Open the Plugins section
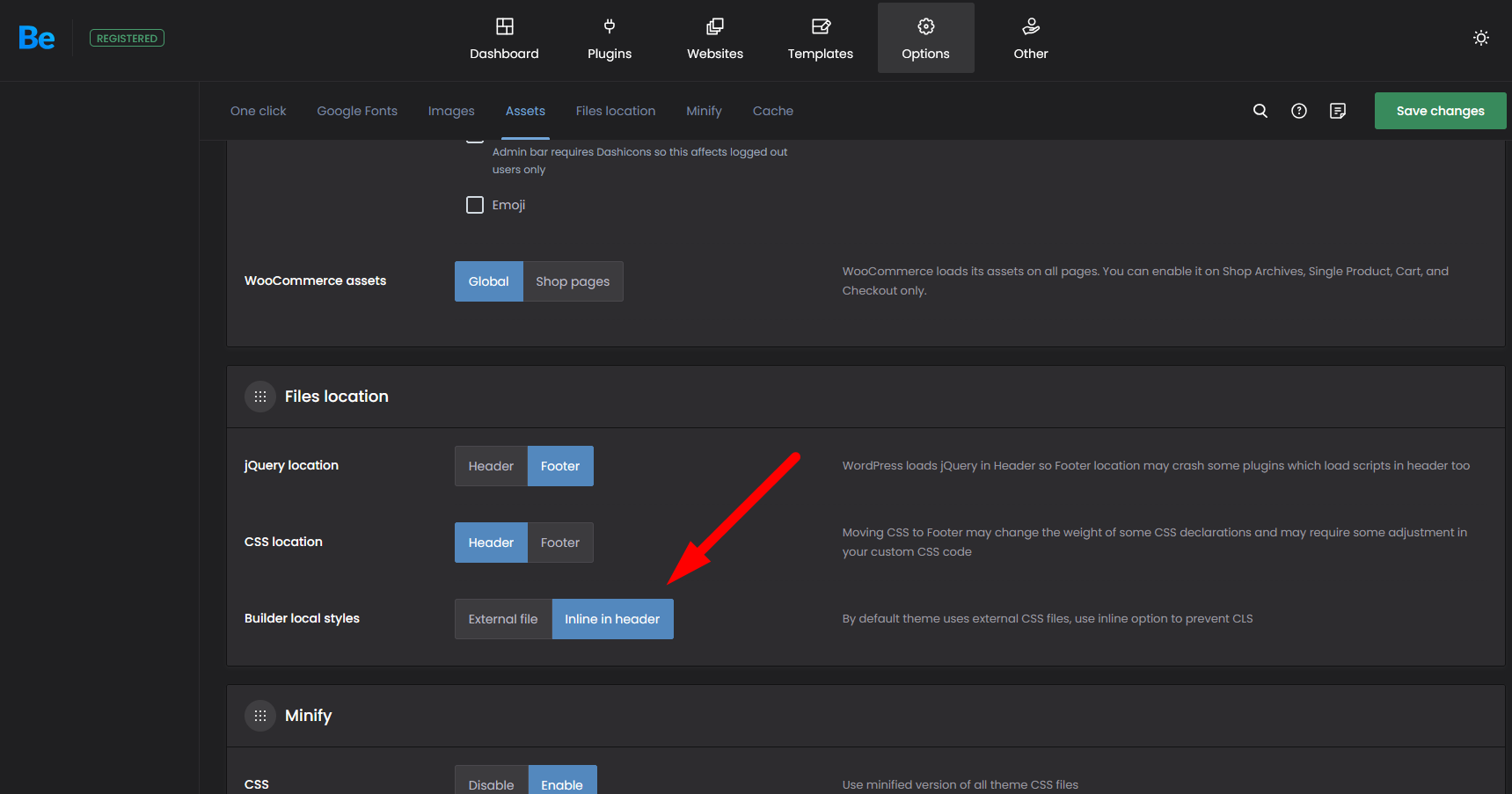Image resolution: width=1512 pixels, height=794 pixels. coord(609,39)
